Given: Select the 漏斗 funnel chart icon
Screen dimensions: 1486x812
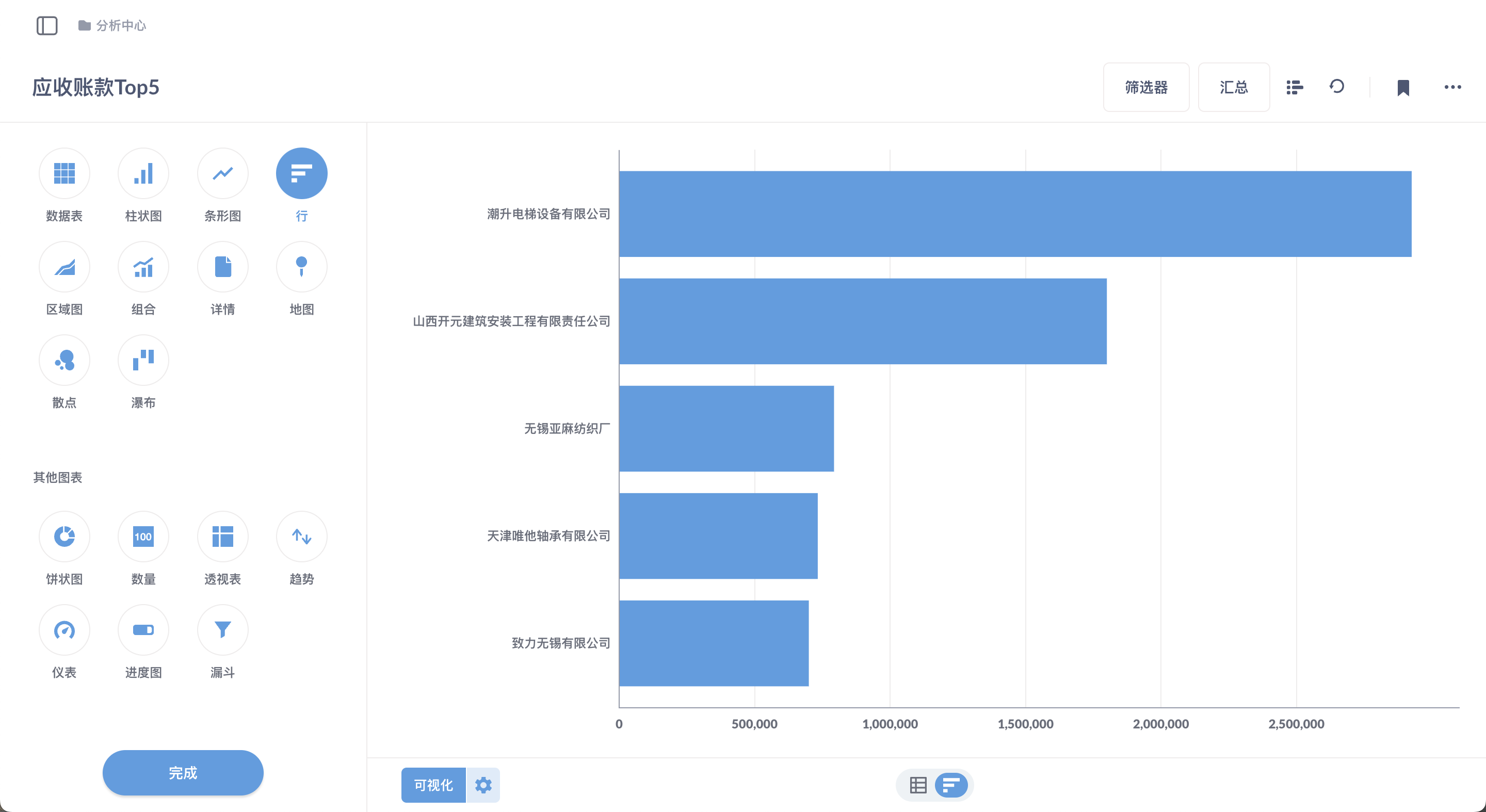Looking at the screenshot, I should (x=223, y=630).
